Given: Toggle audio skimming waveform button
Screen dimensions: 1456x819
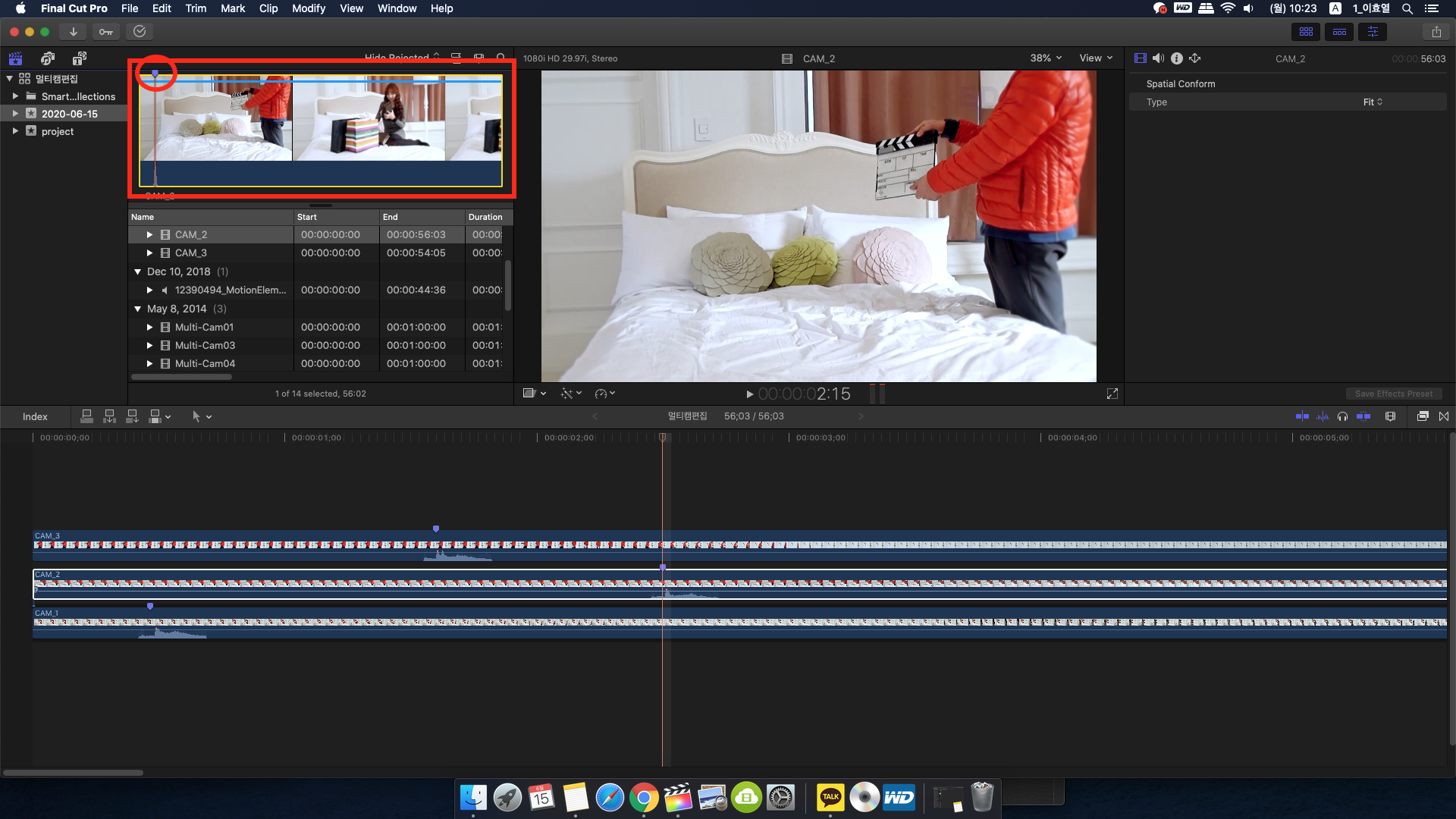Looking at the screenshot, I should pyautogui.click(x=1323, y=416).
